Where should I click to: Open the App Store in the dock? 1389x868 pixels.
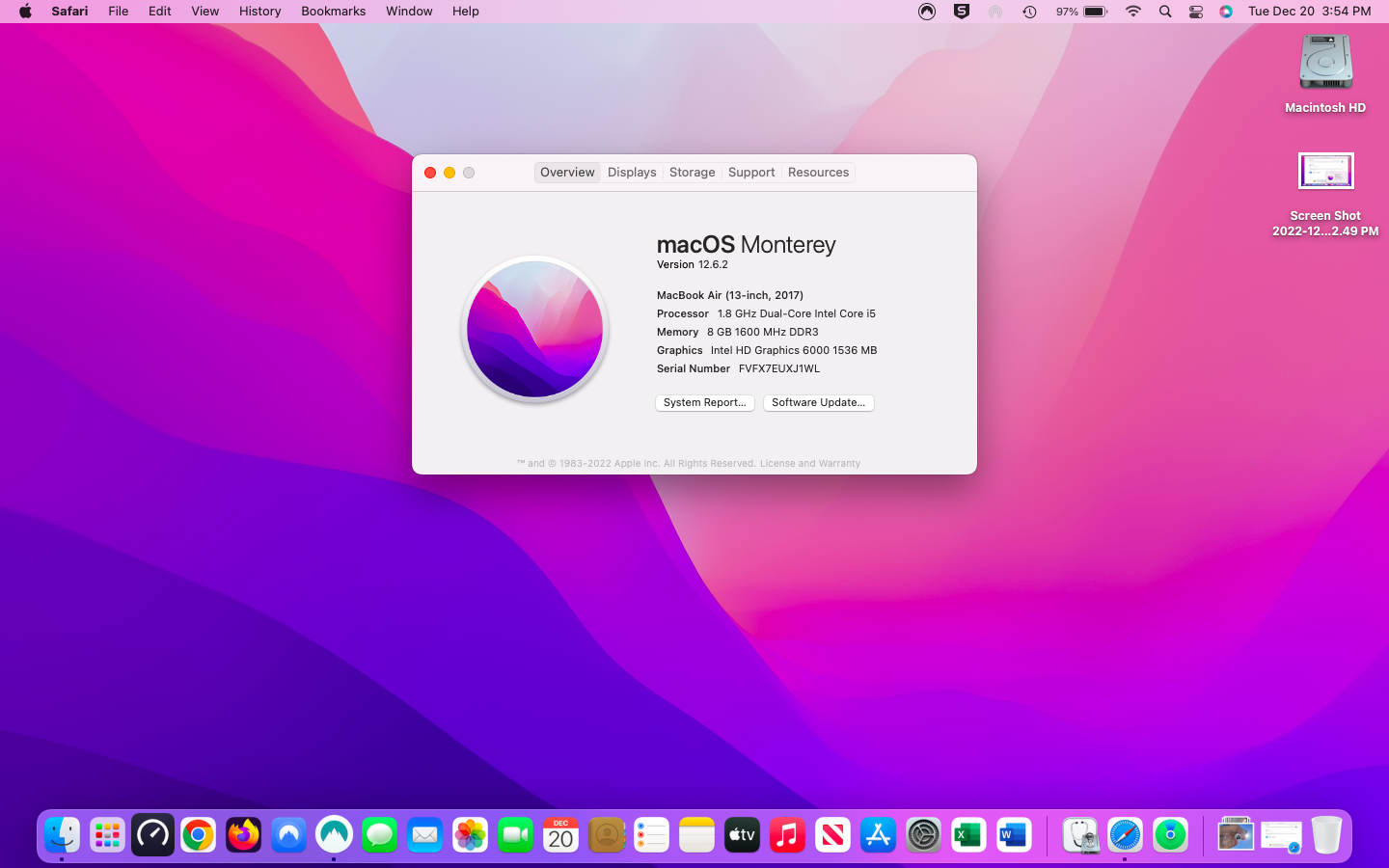point(878,835)
